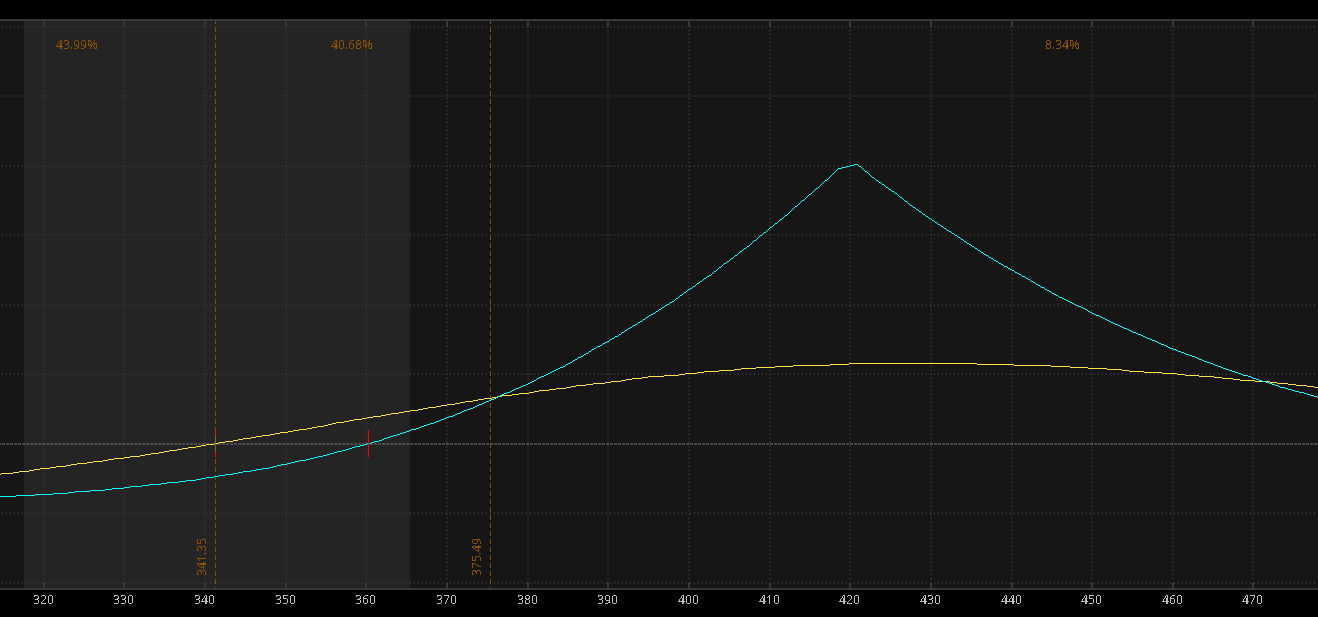
Task: Click the 43.99% probability label
Action: 77,45
